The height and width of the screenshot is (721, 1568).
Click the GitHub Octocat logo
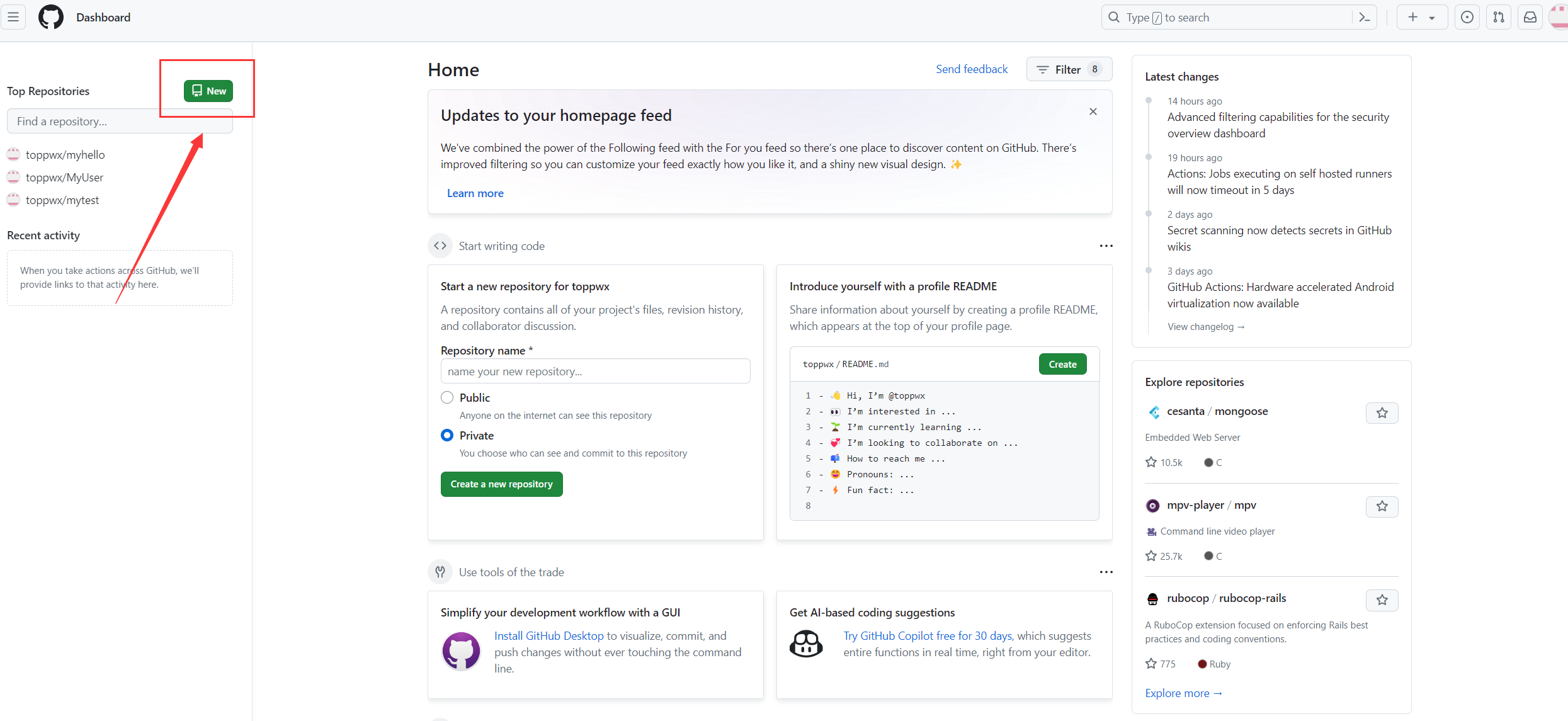coord(51,17)
